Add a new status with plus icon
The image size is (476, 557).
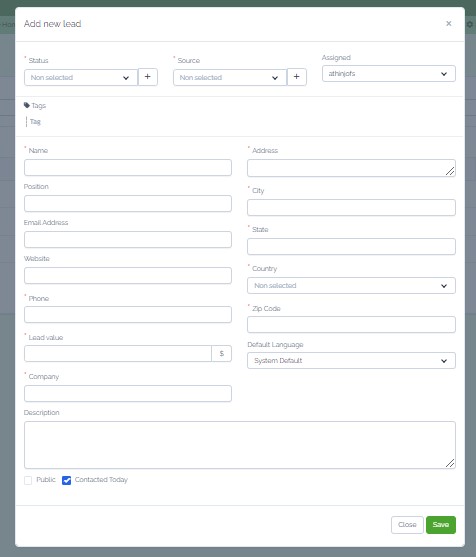pyautogui.click(x=147, y=77)
